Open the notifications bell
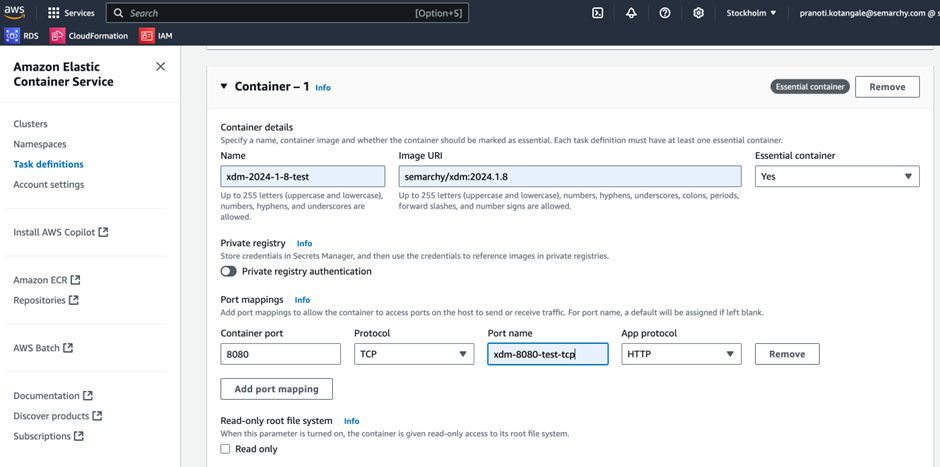940x467 pixels. click(631, 13)
